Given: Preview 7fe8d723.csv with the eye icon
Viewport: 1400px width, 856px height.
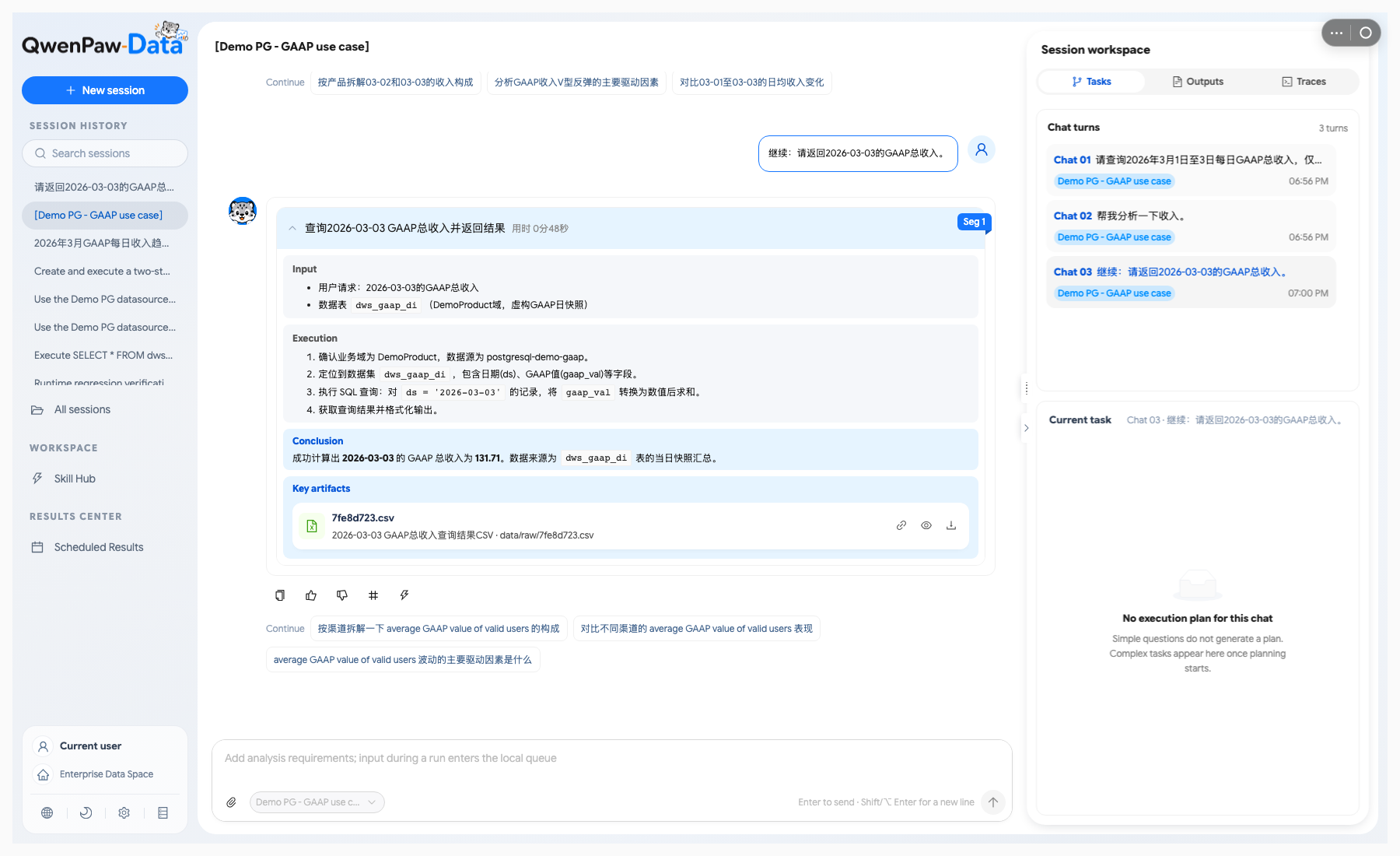Looking at the screenshot, I should point(926,525).
